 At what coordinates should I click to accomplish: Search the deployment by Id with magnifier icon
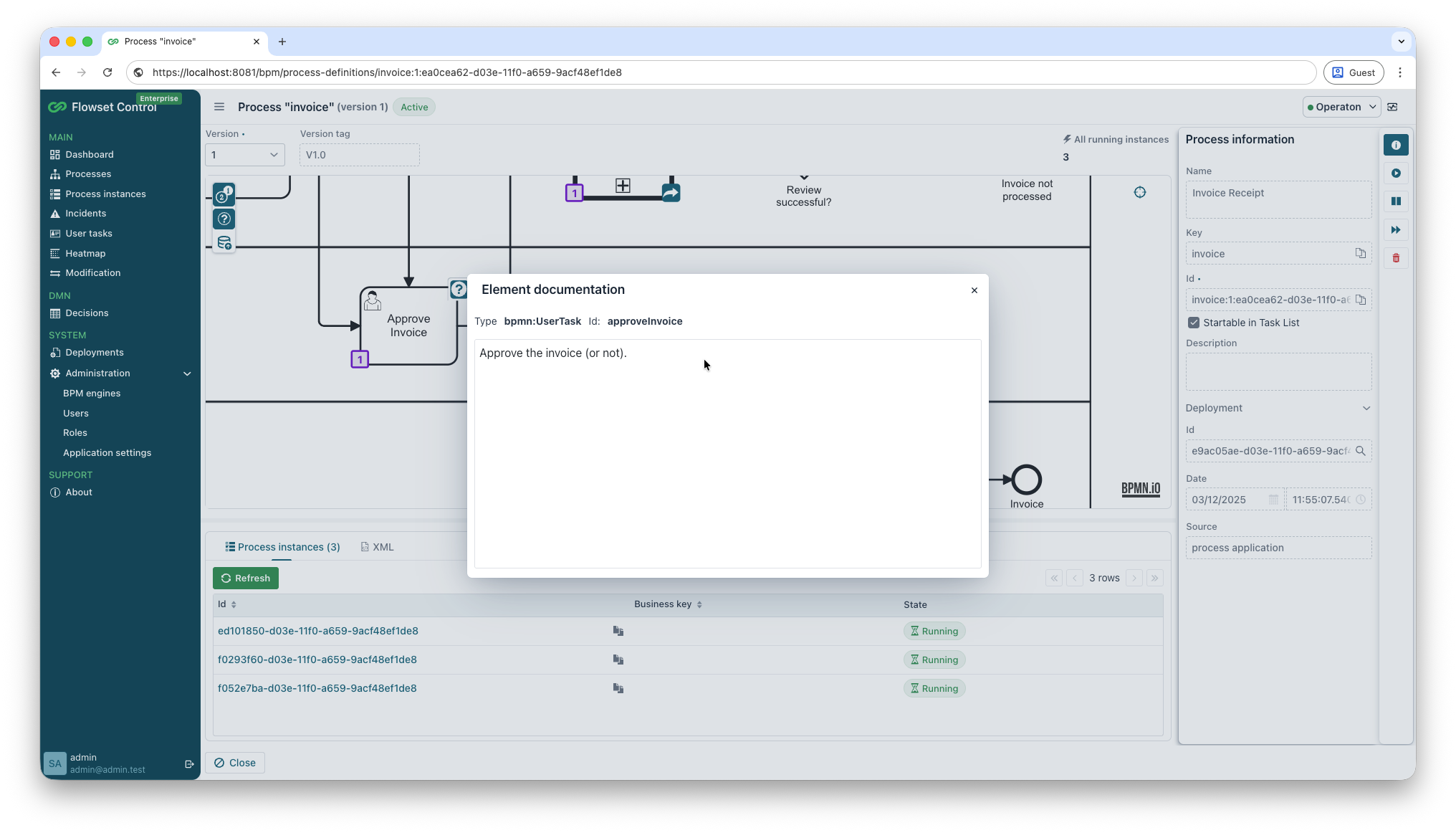coord(1361,451)
